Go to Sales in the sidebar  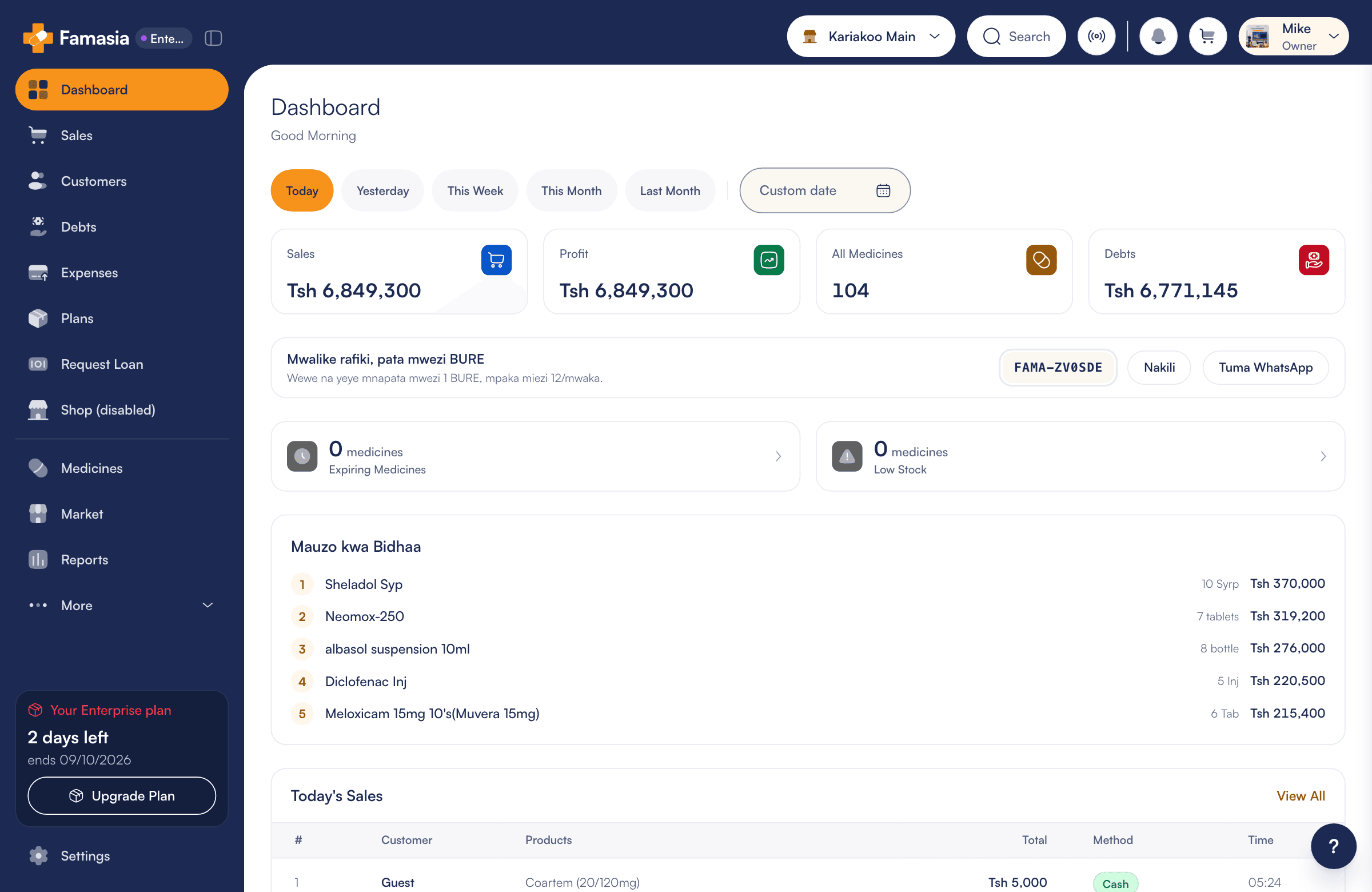point(122,136)
